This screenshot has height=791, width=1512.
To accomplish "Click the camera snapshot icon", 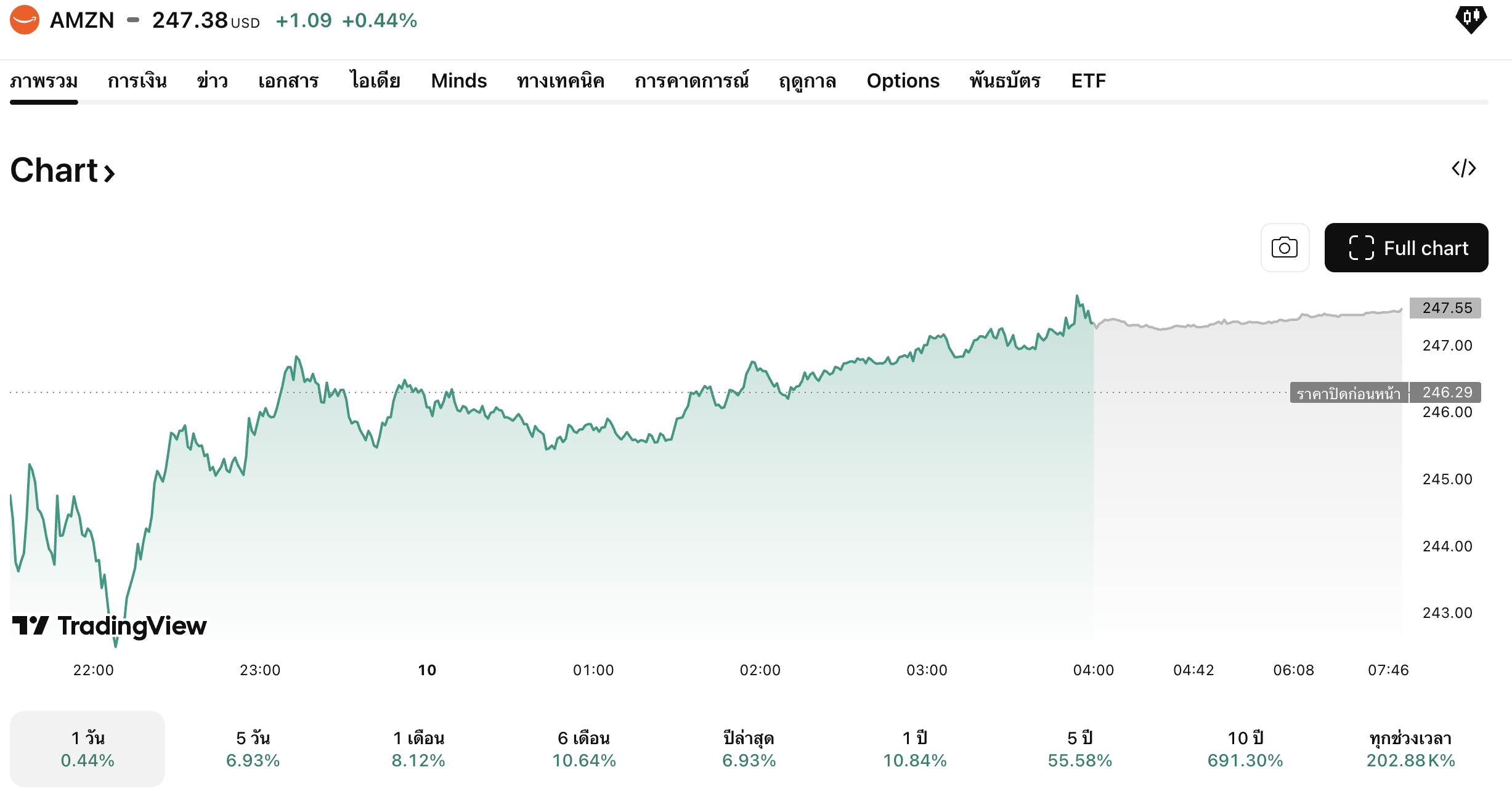I will tap(1285, 248).
